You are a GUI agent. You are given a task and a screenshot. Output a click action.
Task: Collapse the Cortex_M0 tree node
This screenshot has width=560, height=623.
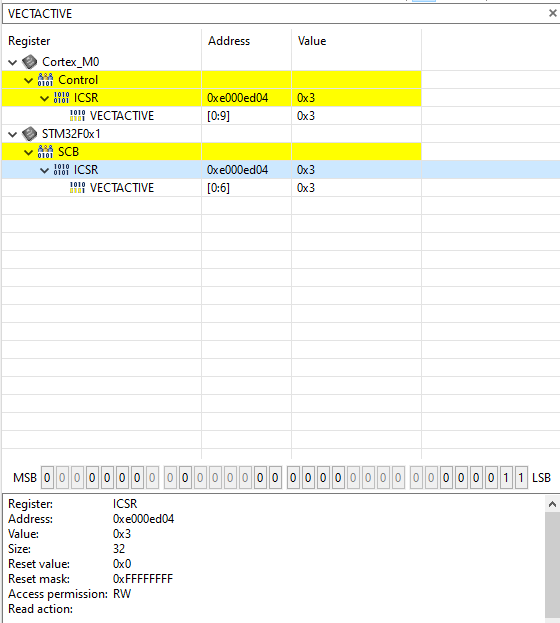click(13, 62)
